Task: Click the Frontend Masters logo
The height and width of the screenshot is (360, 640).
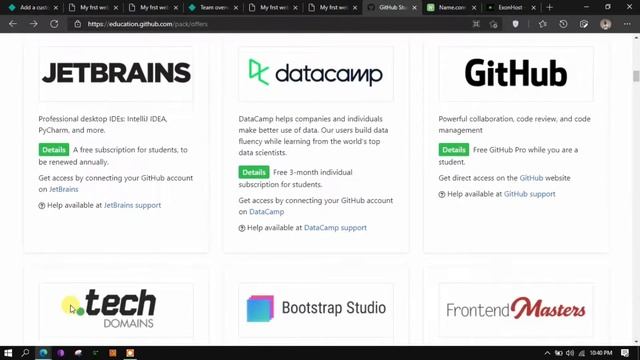Action: click(x=516, y=310)
